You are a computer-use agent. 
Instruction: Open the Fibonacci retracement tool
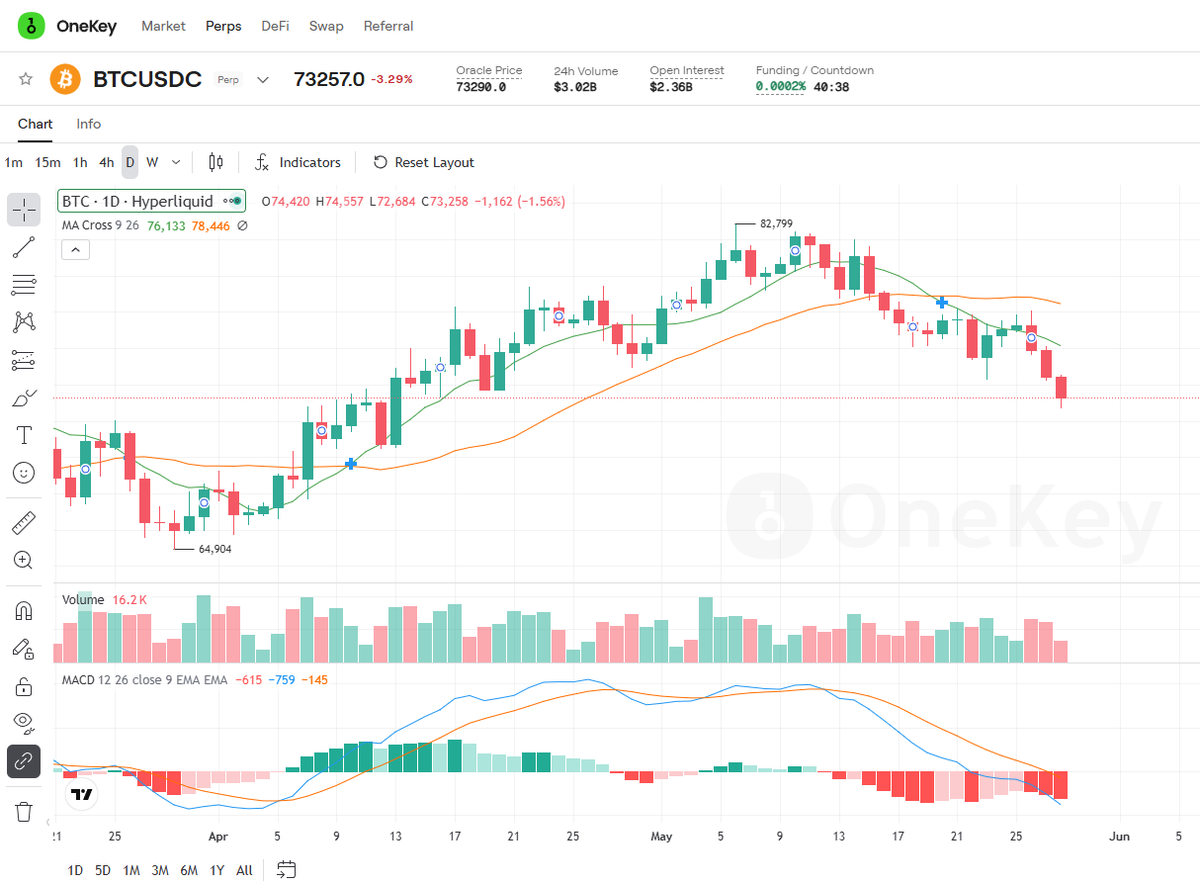(24, 285)
